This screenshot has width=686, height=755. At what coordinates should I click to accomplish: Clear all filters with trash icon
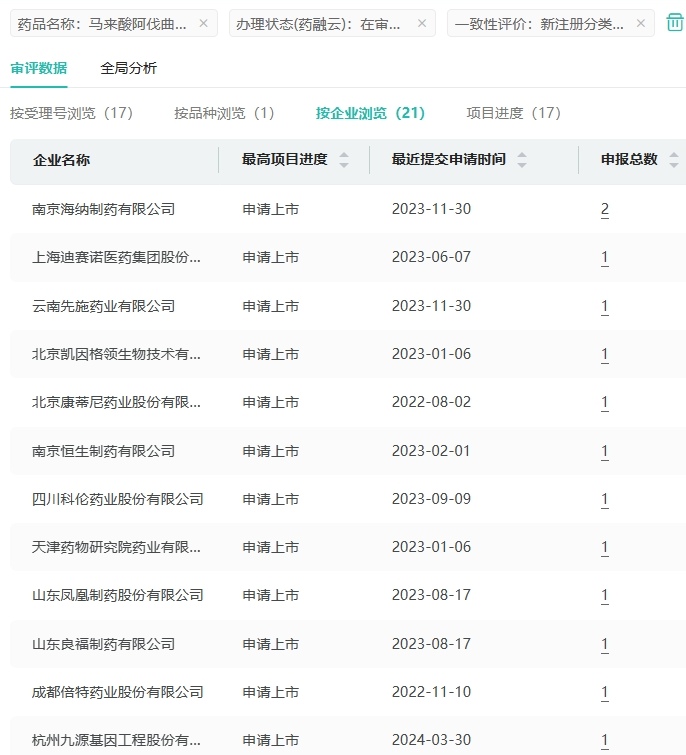tap(675, 22)
